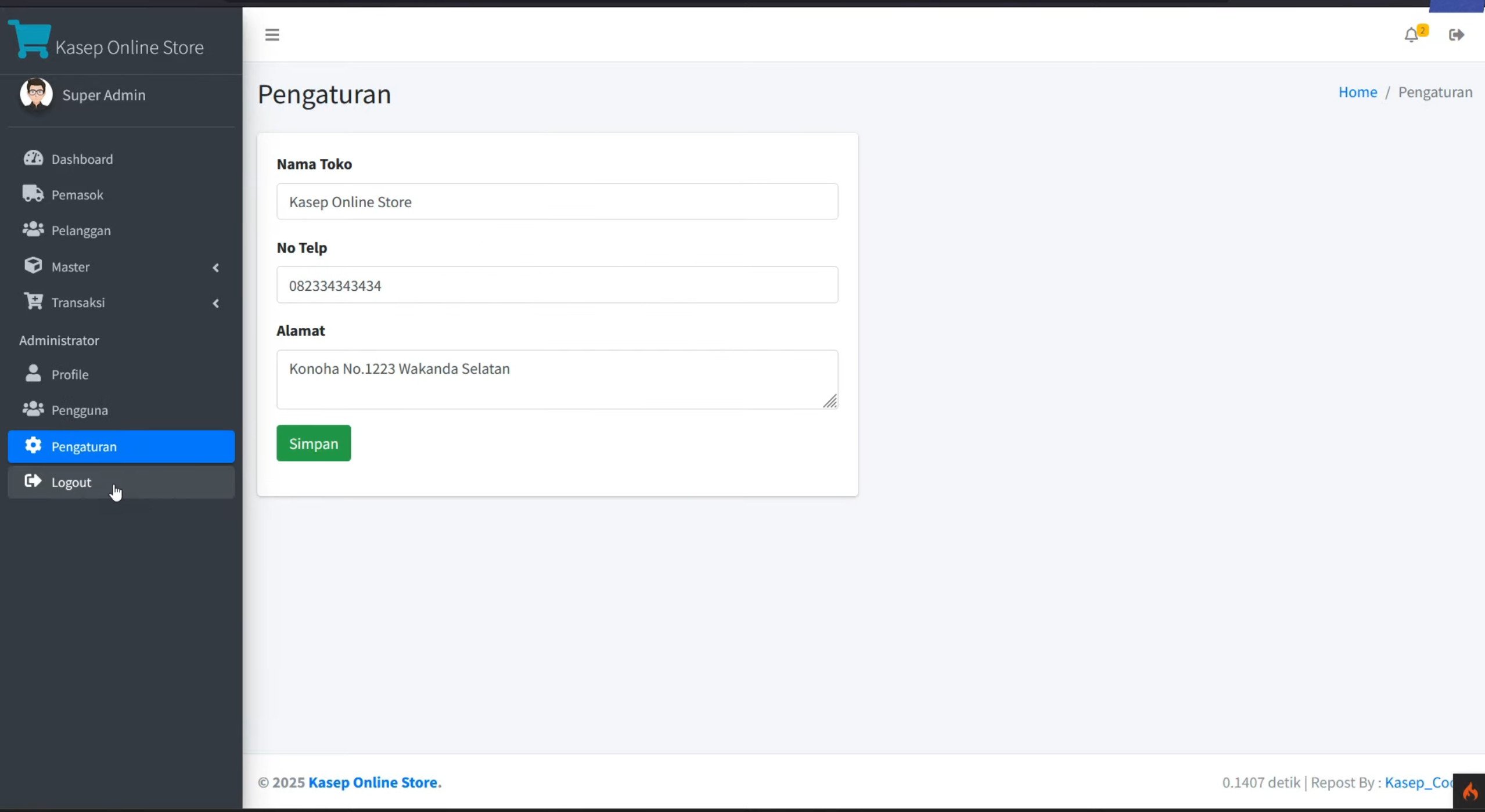Click the Pengaturan gear icon
This screenshot has width=1485, height=812.
click(x=33, y=445)
